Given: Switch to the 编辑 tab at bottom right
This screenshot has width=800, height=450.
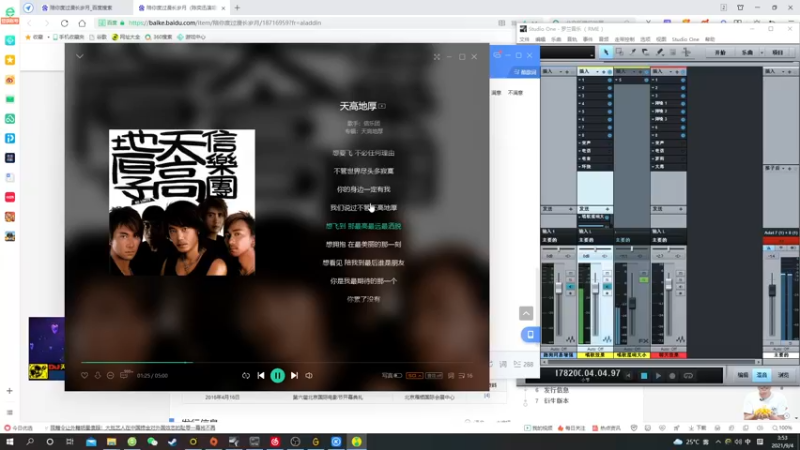Looking at the screenshot, I should (x=743, y=375).
